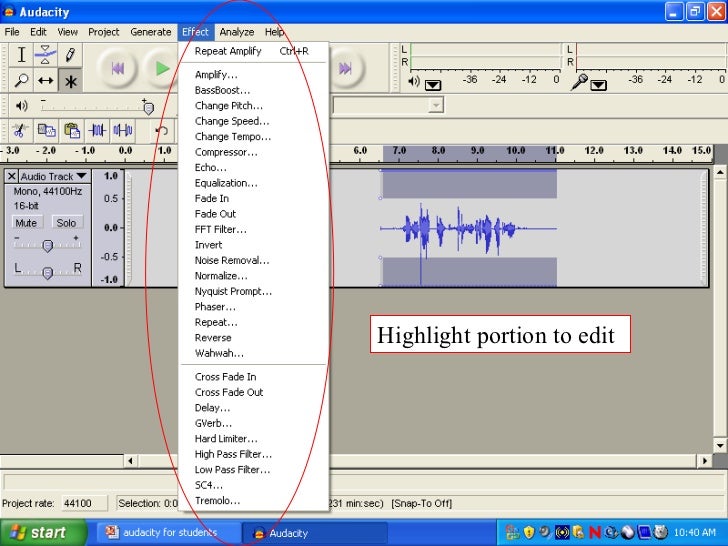Open the microphone input meter dropdown
The width and height of the screenshot is (728, 546).
[598, 85]
